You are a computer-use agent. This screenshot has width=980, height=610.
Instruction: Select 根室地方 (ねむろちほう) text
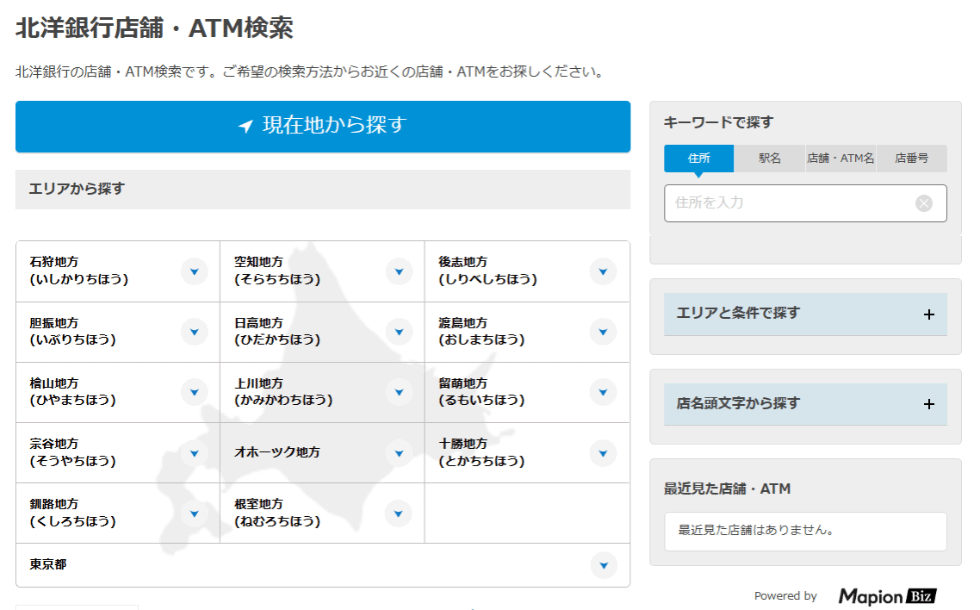(x=278, y=513)
